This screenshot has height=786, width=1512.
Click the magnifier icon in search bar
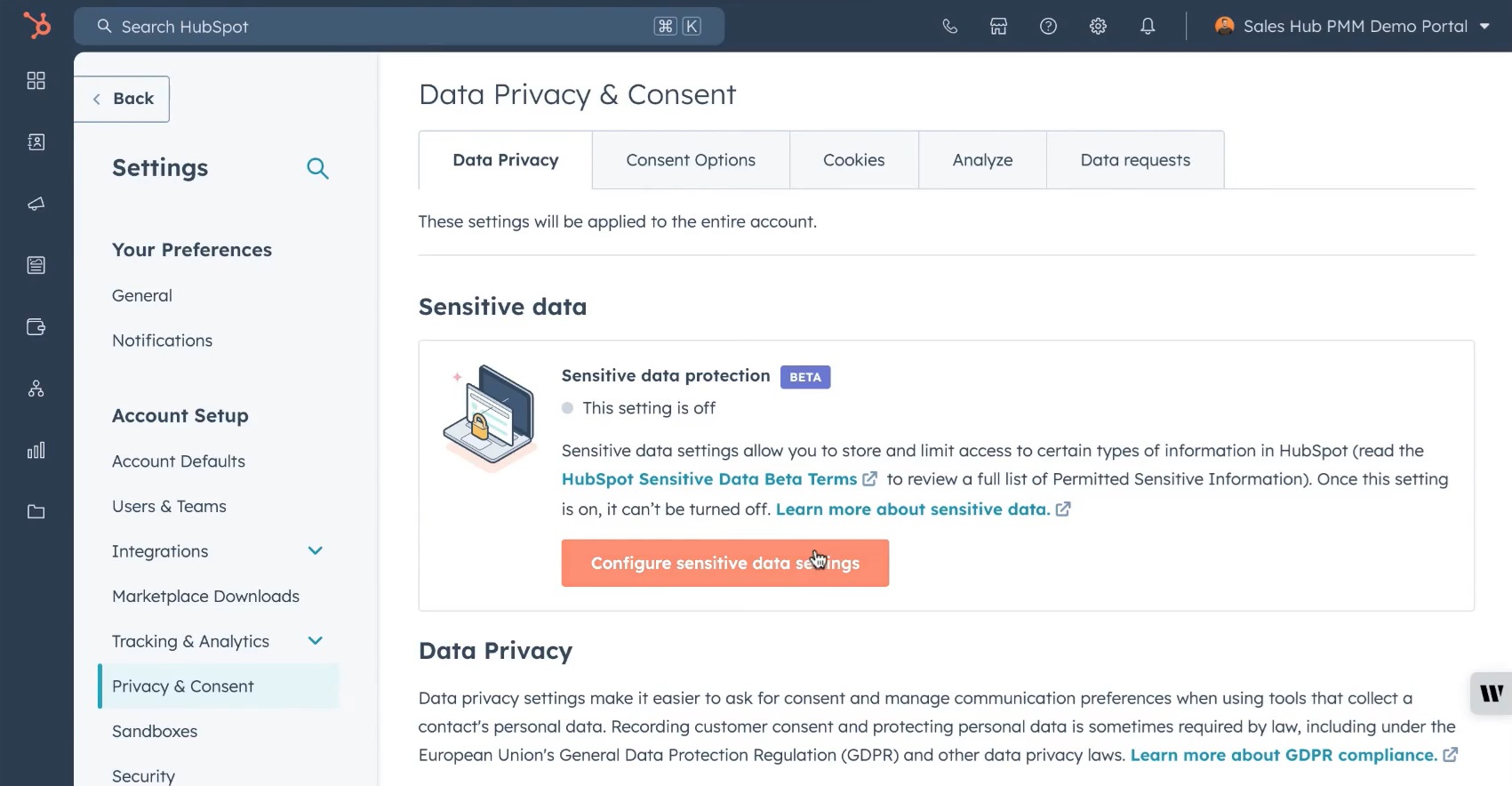click(104, 27)
